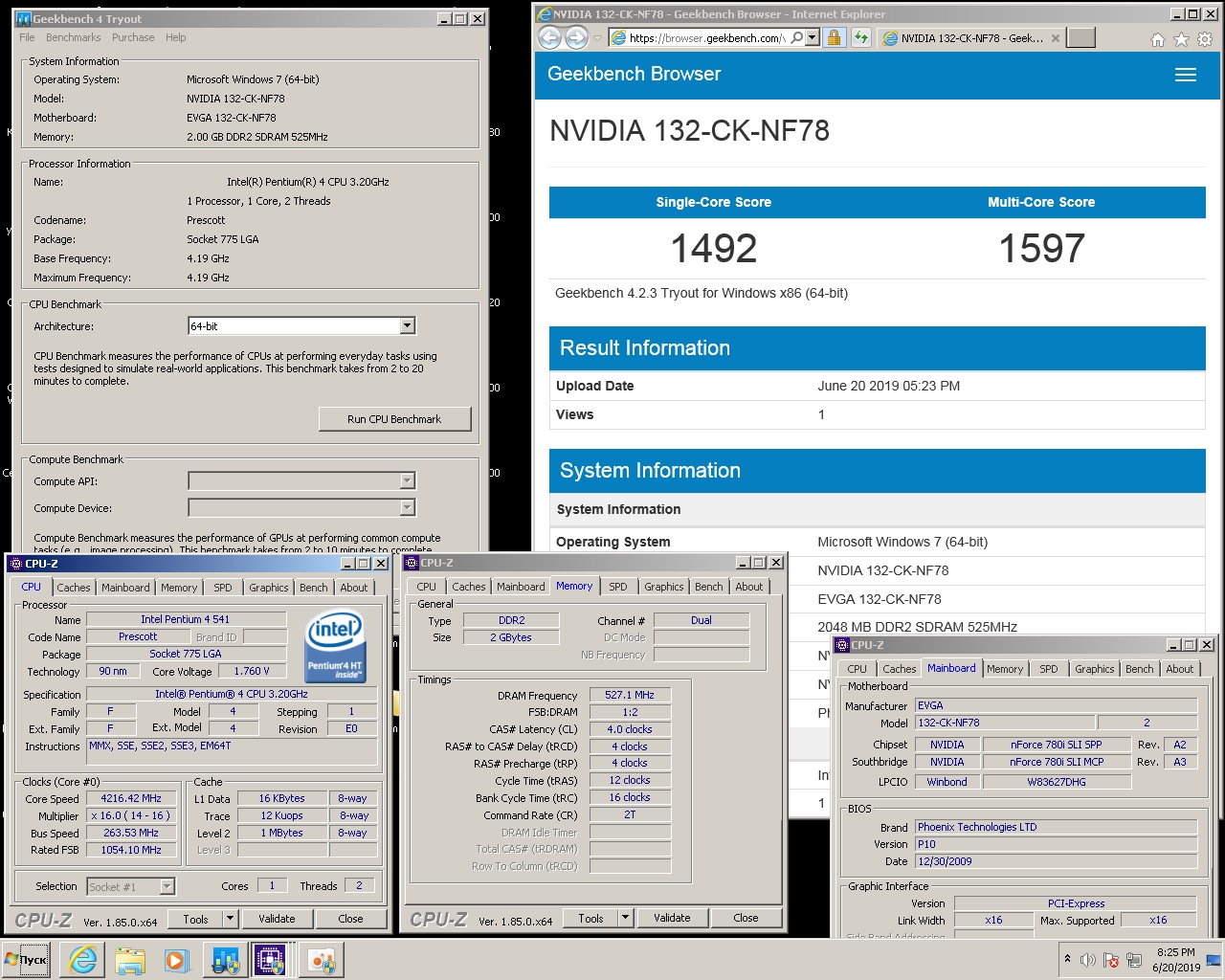Show hidden system tray icons

click(1067, 959)
